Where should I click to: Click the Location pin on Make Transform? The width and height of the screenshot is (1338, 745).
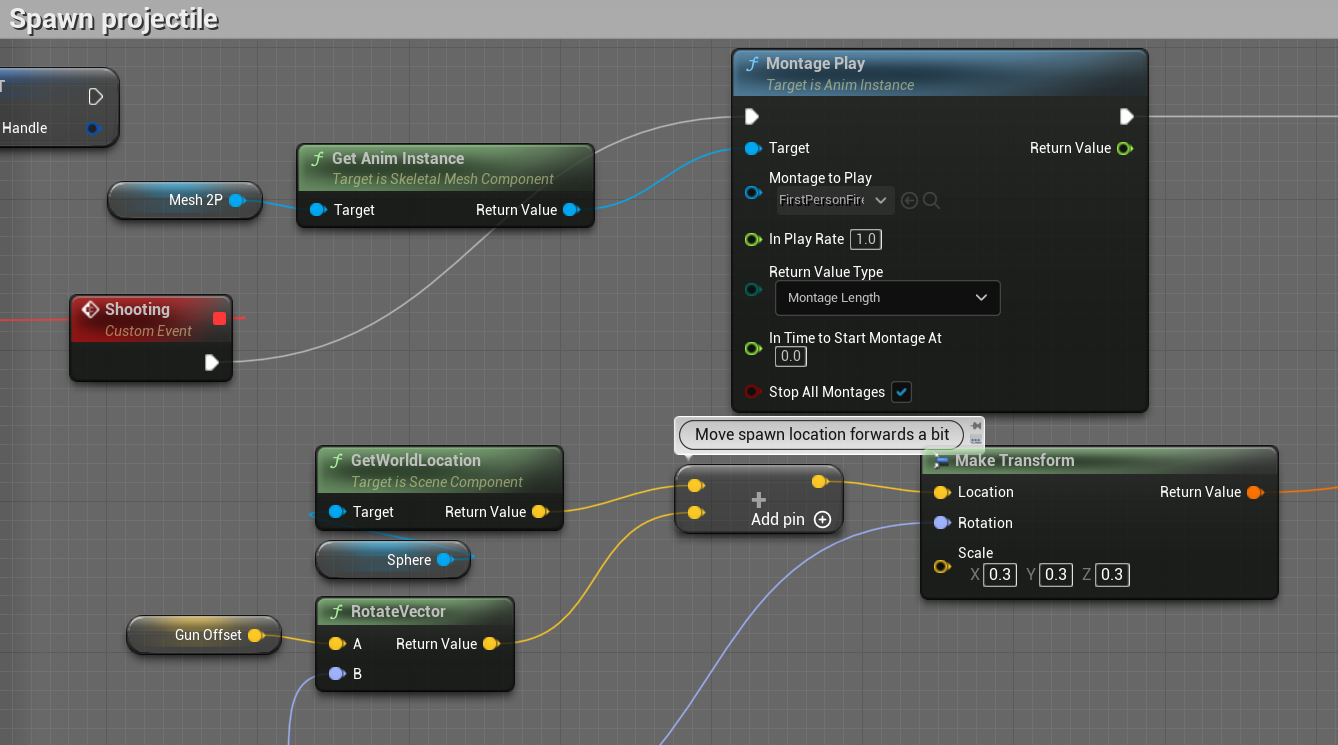point(941,492)
